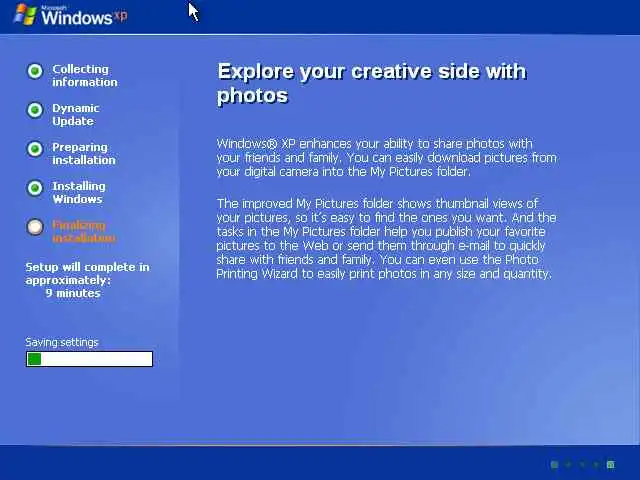Click the orange "Finalizing installation" step label
The image size is (640, 480).
coord(84,231)
